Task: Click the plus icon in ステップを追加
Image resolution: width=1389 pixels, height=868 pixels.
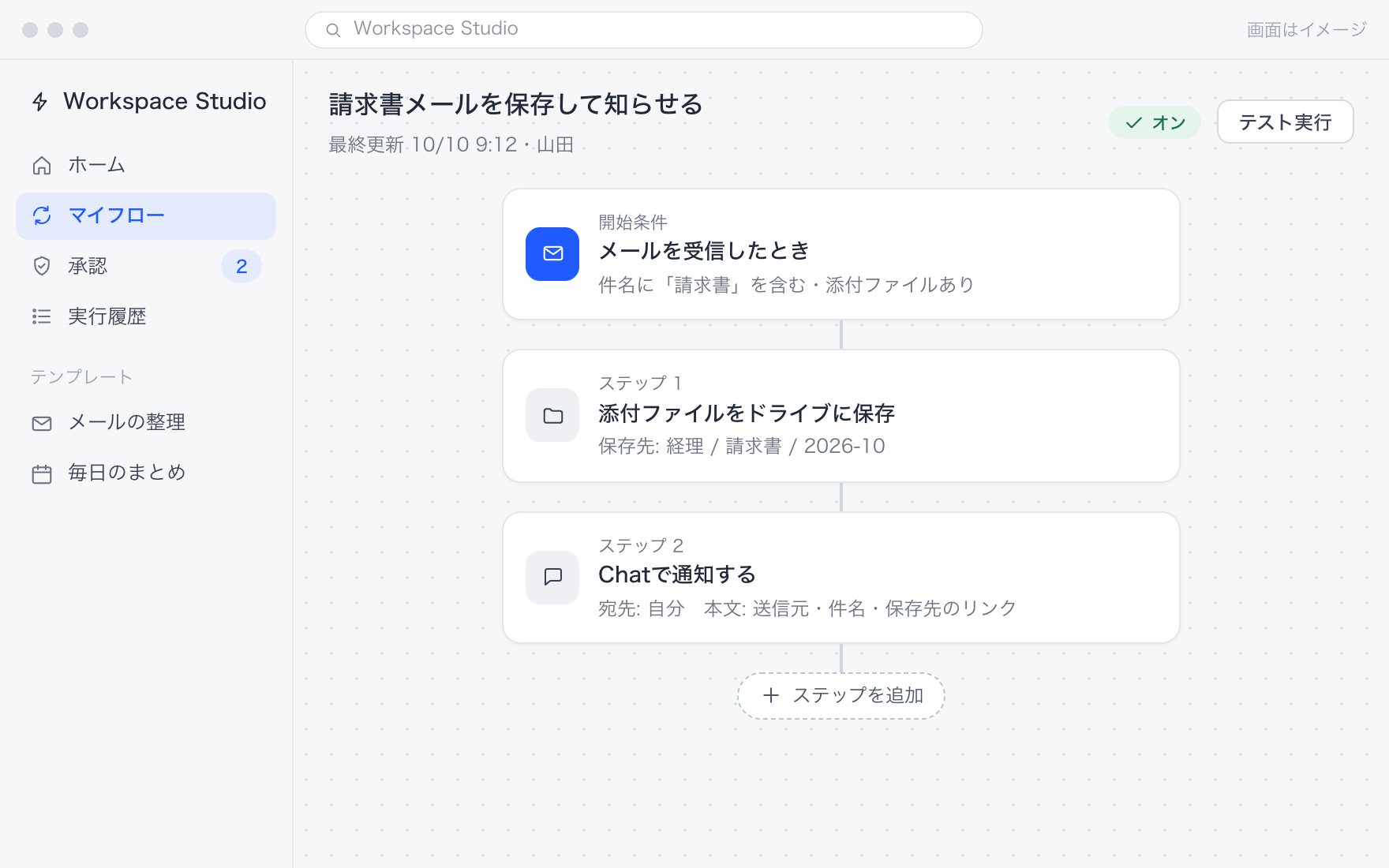Action: click(x=771, y=695)
